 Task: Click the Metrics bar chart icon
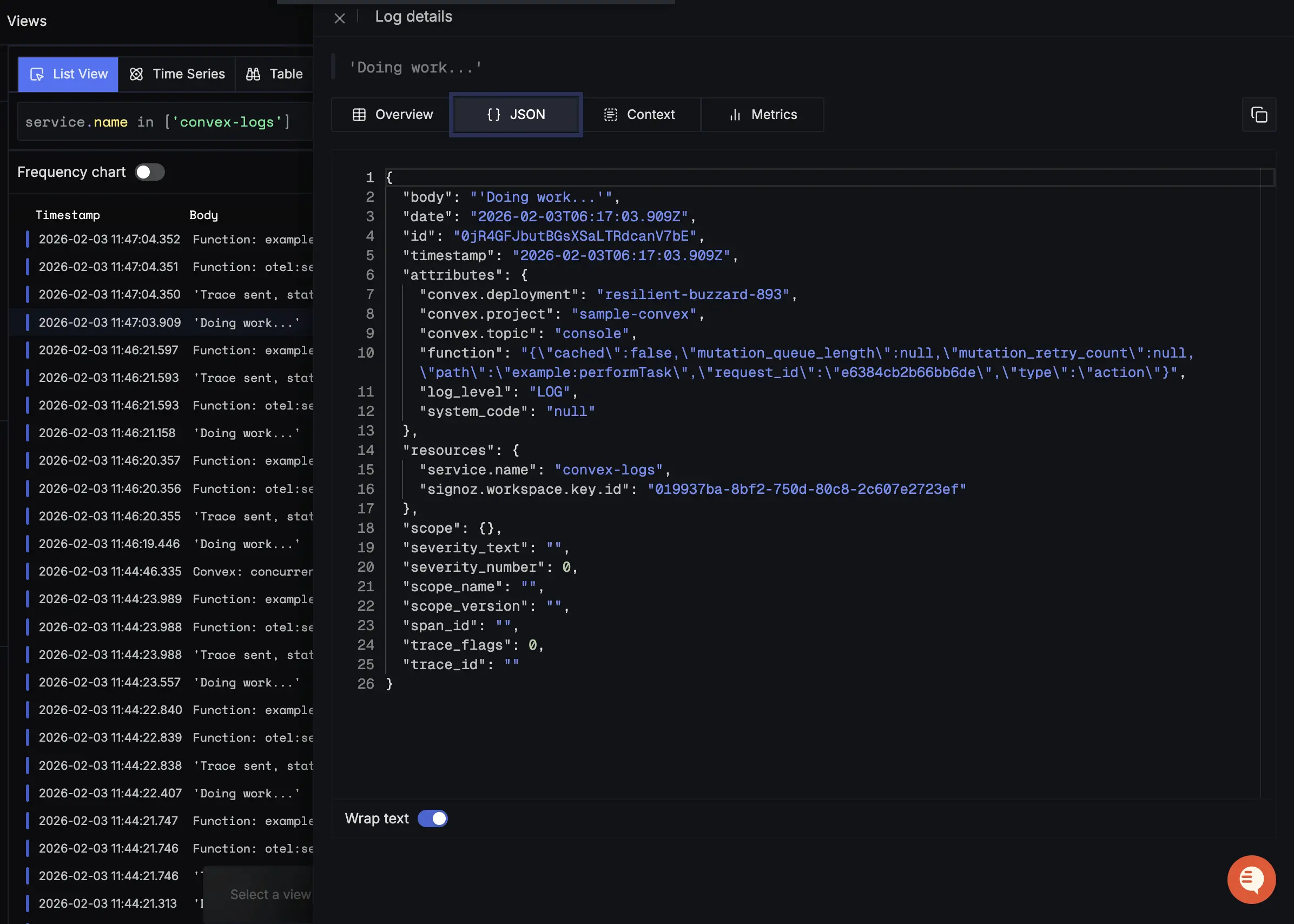click(x=735, y=115)
